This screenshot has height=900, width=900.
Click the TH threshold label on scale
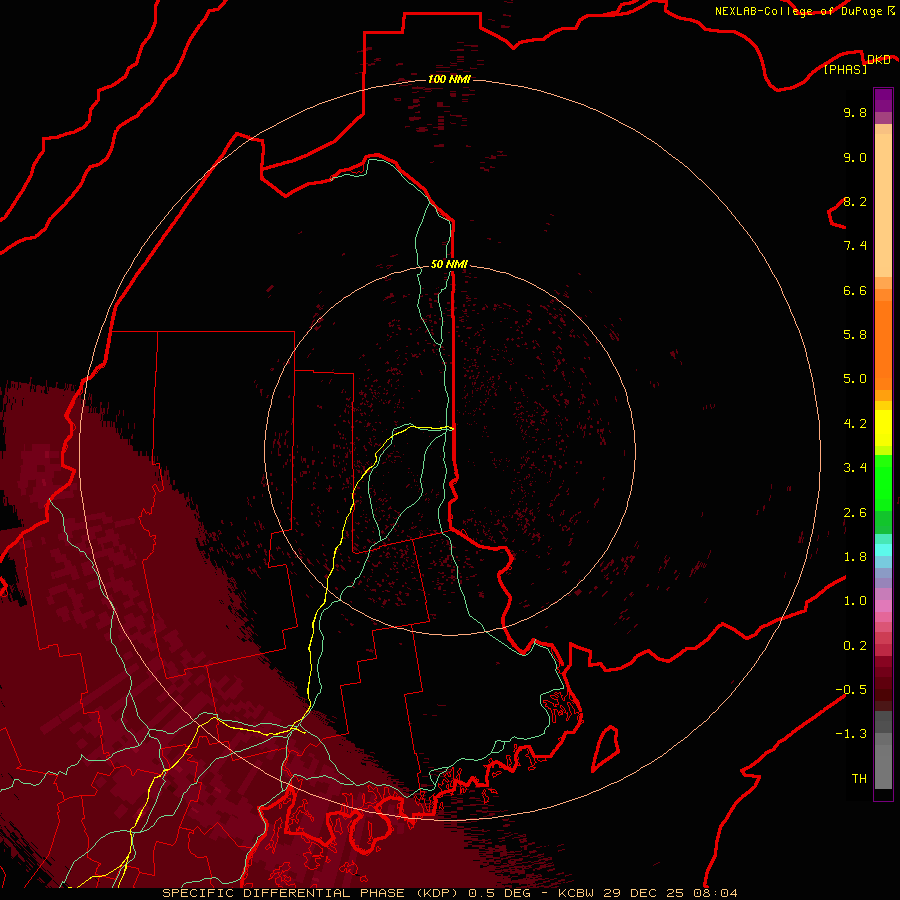click(x=859, y=779)
